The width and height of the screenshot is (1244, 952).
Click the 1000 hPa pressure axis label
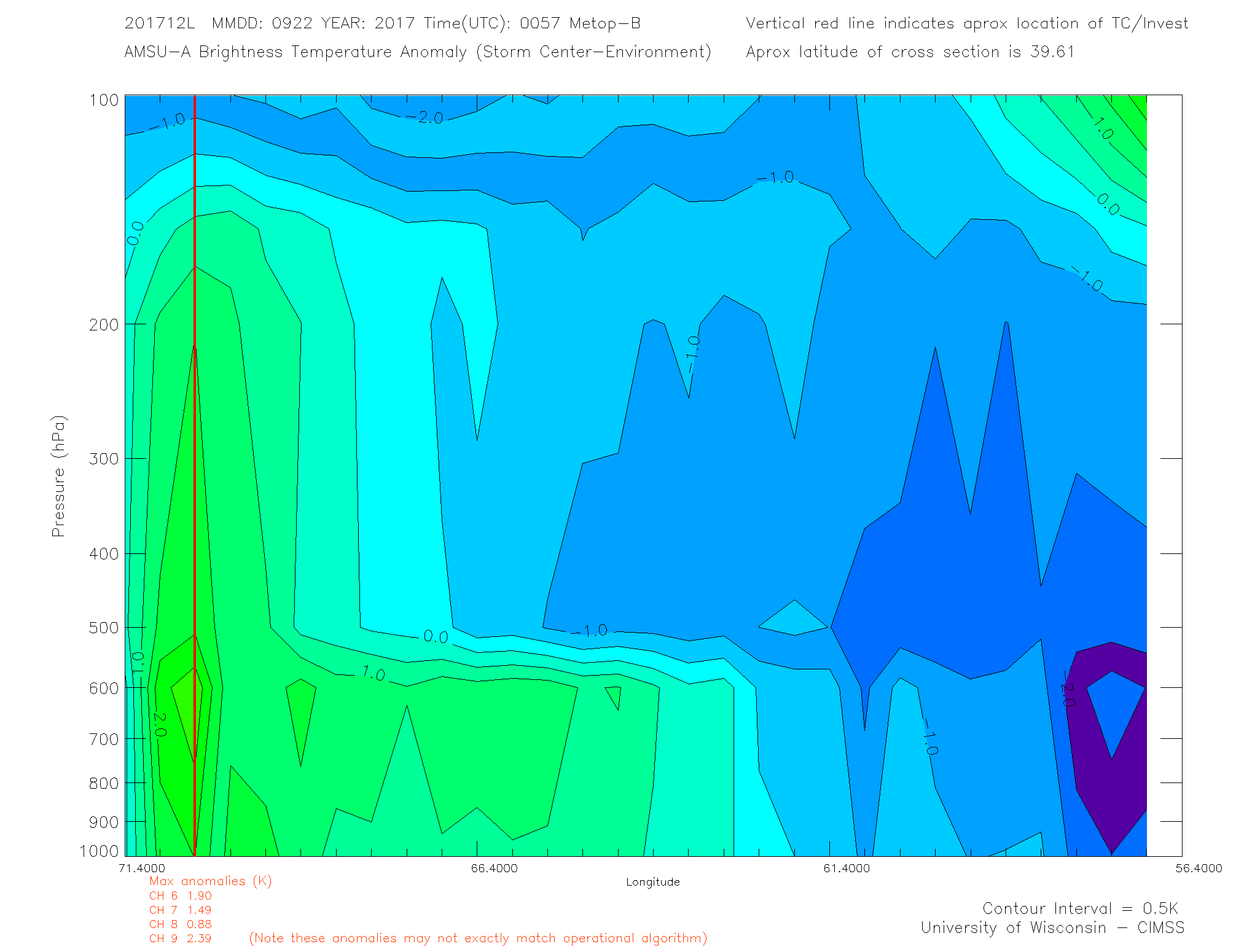tap(99, 851)
